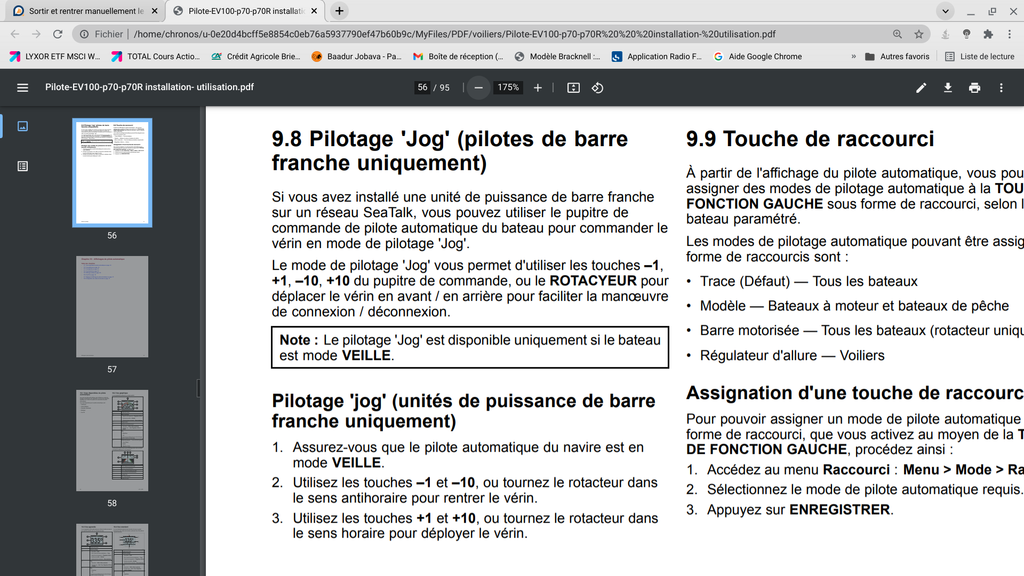The image size is (1024, 576).
Task: Fit PDF to page width
Action: click(573, 88)
